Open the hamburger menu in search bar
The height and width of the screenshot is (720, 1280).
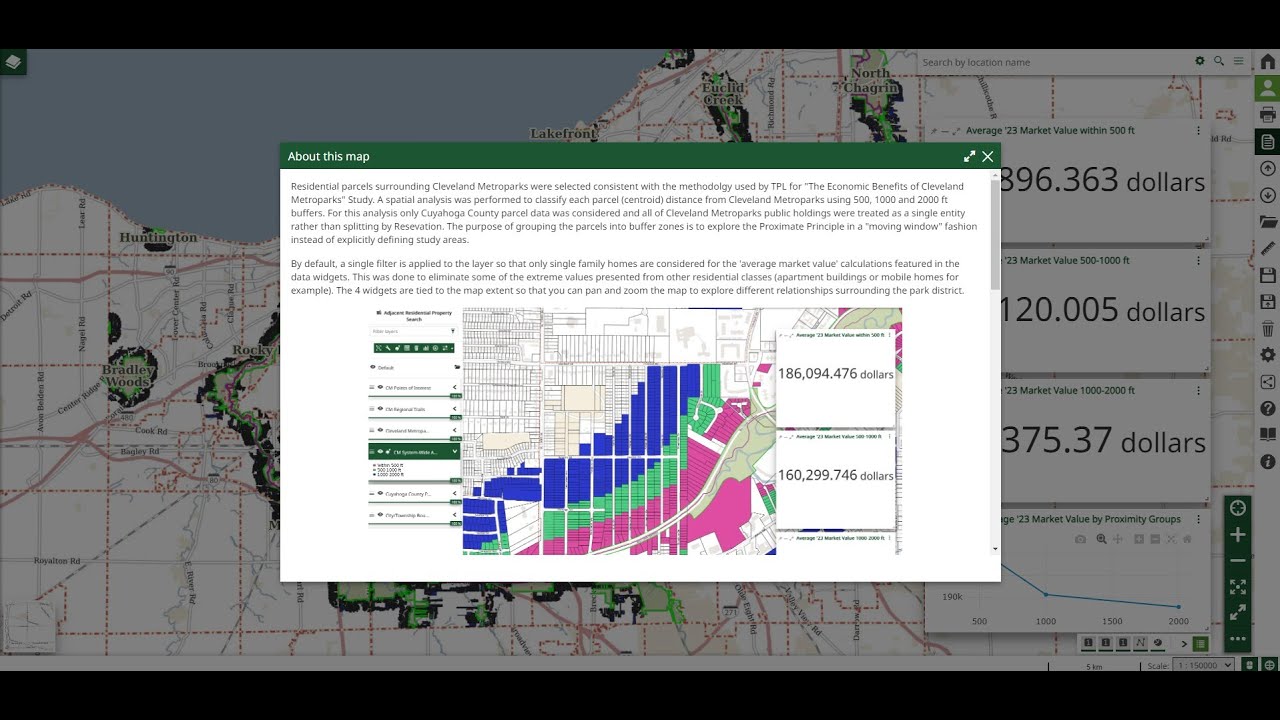(x=1238, y=61)
